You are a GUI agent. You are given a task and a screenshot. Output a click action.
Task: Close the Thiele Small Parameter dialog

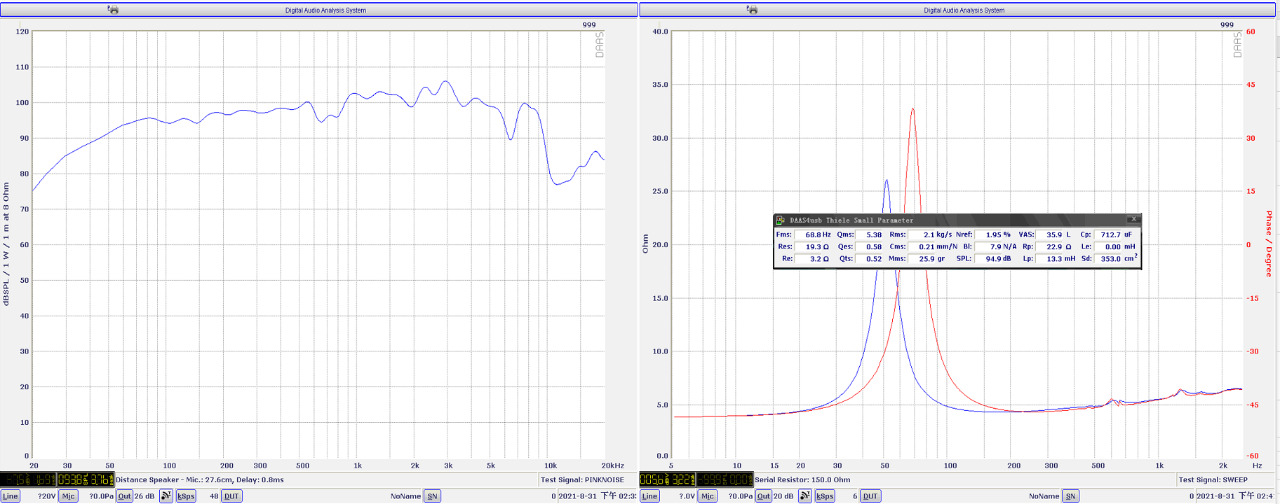[x=1132, y=219]
